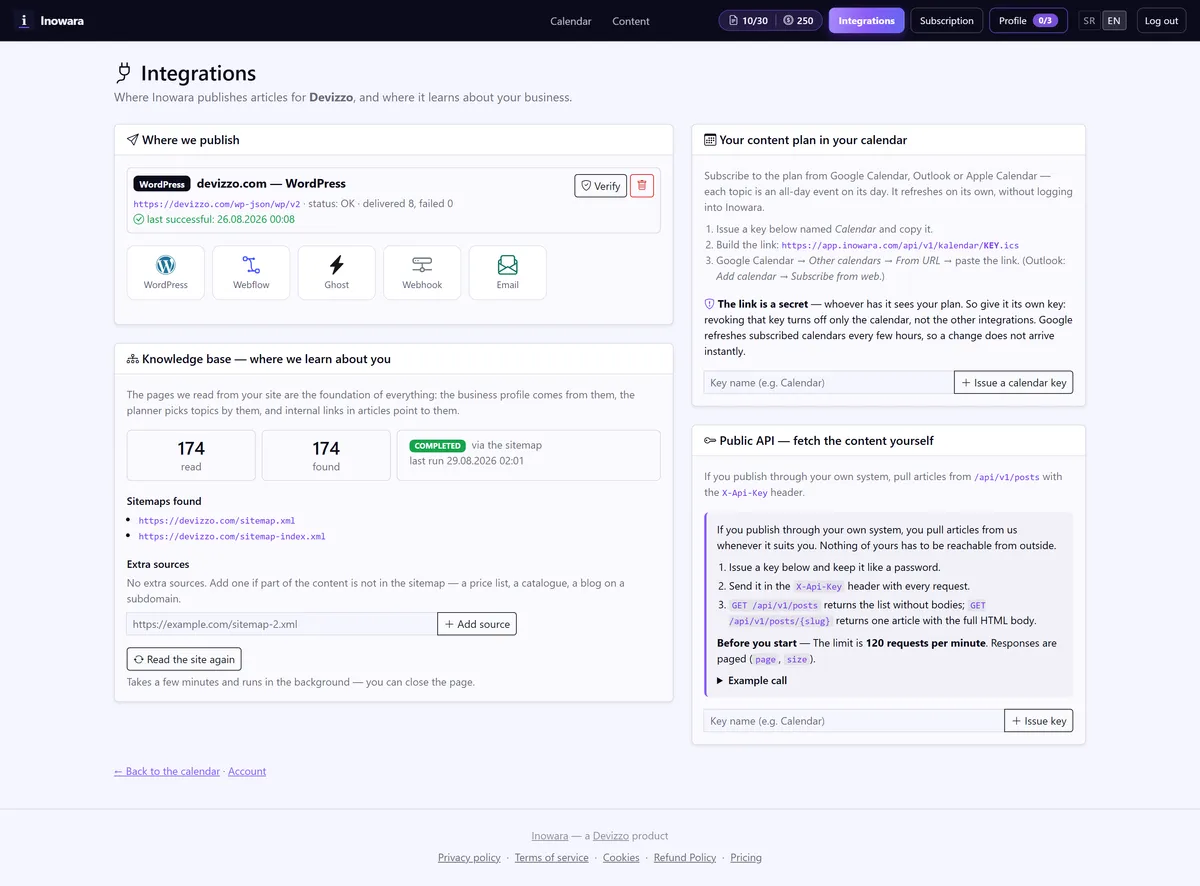Open the devizzo.com/sitemap.xml link
This screenshot has height=886, width=1200.
click(x=217, y=521)
